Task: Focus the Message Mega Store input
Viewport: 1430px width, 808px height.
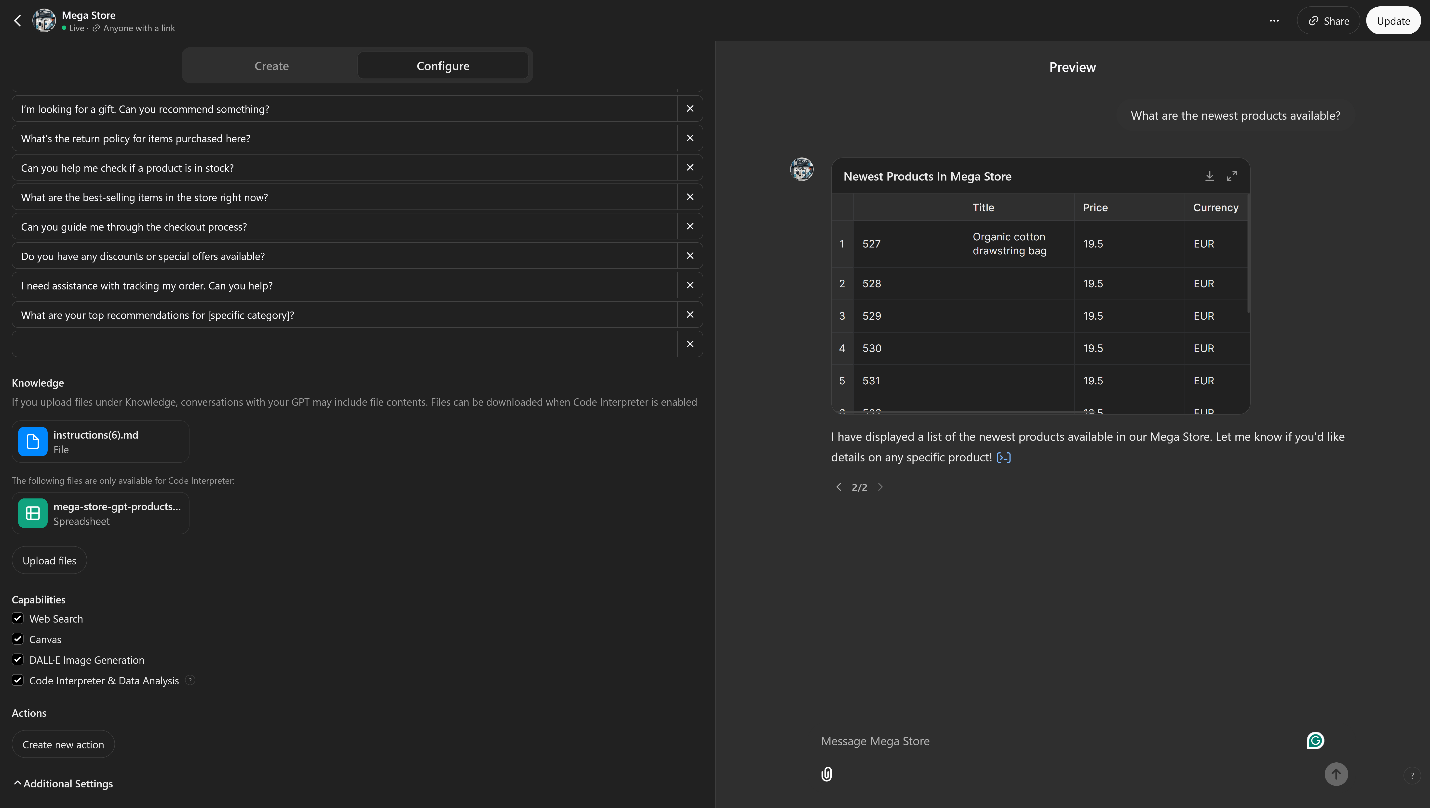Action: [1060, 741]
